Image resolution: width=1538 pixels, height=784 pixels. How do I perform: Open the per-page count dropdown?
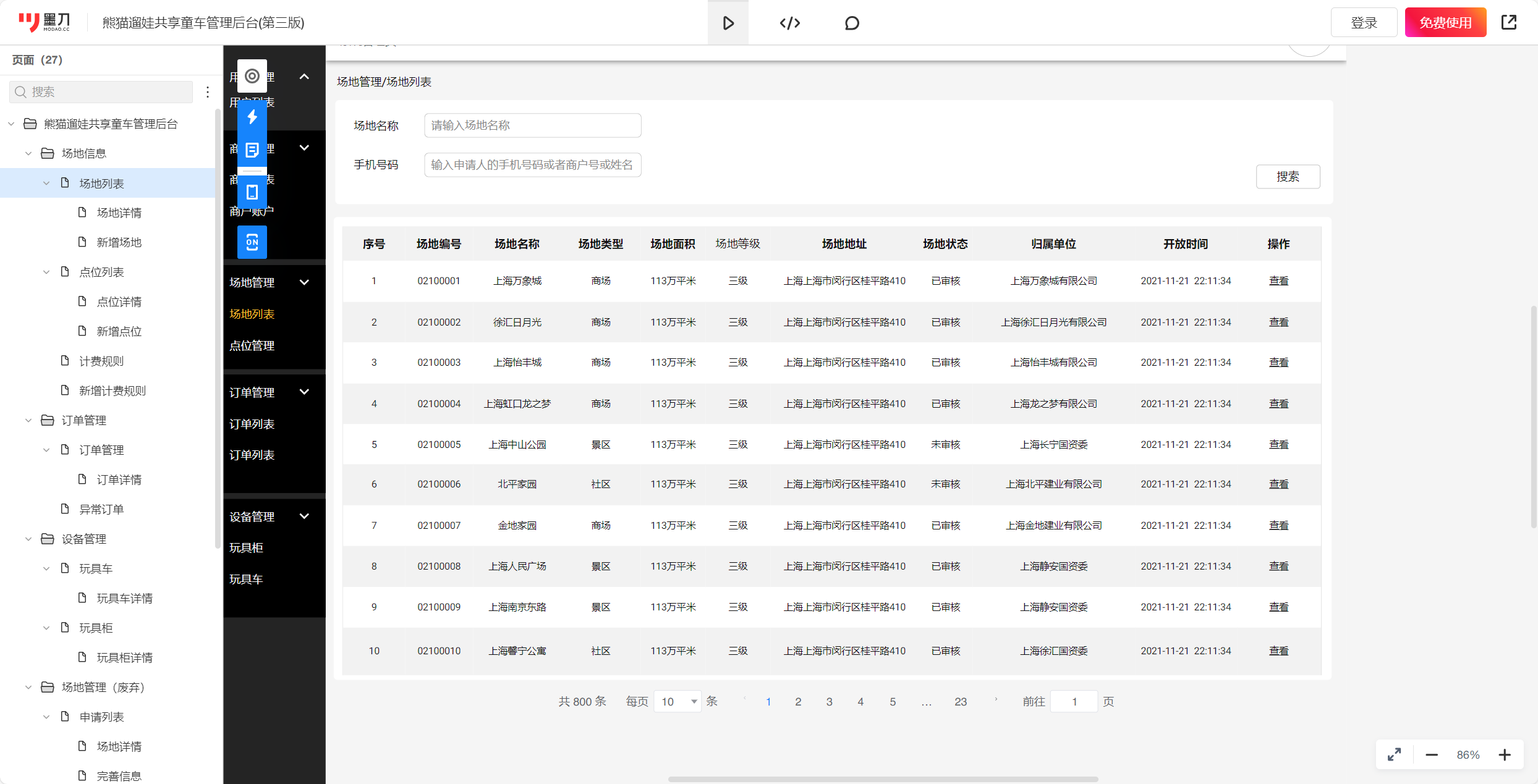click(678, 701)
